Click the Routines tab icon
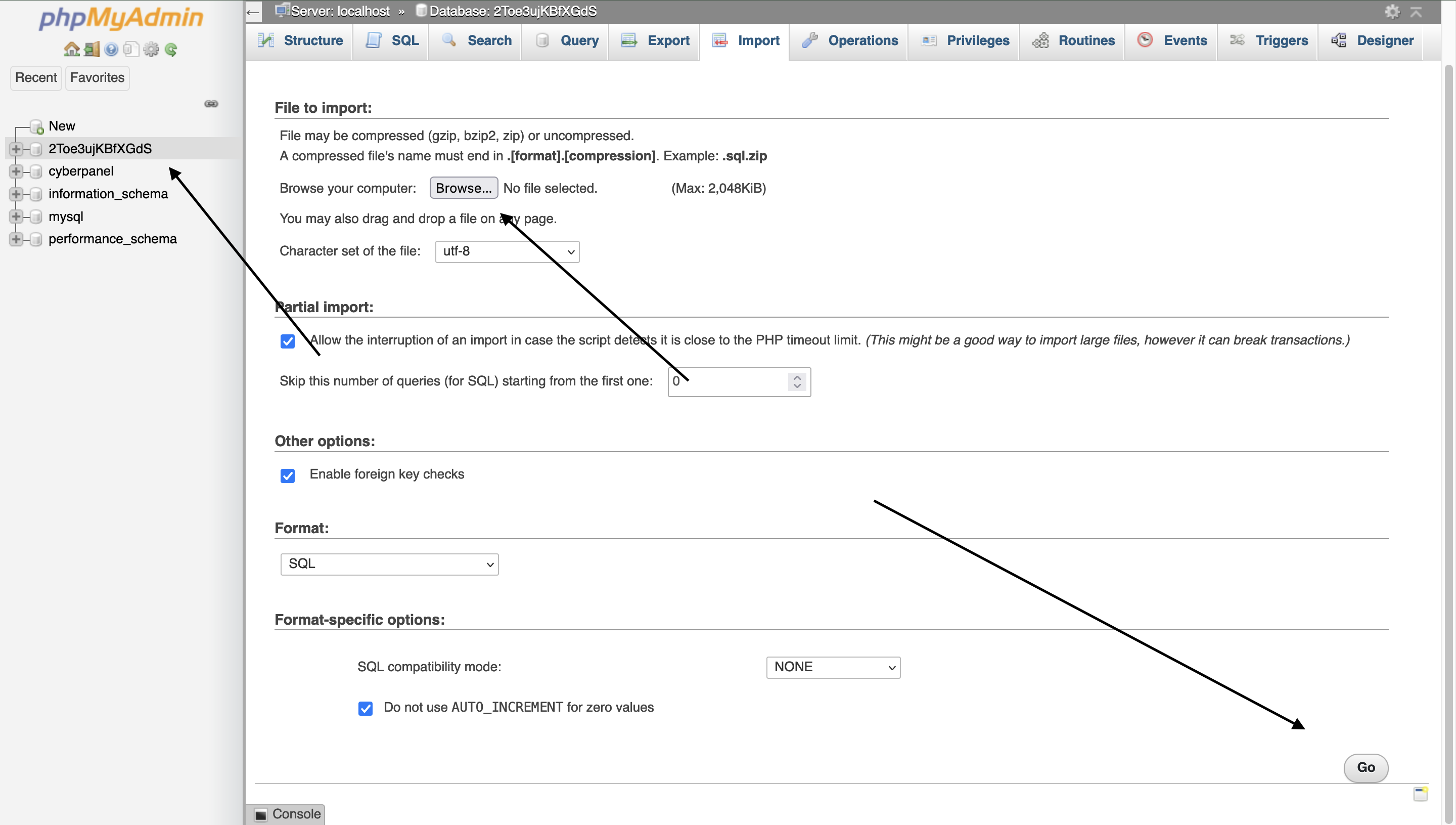 click(x=1043, y=40)
